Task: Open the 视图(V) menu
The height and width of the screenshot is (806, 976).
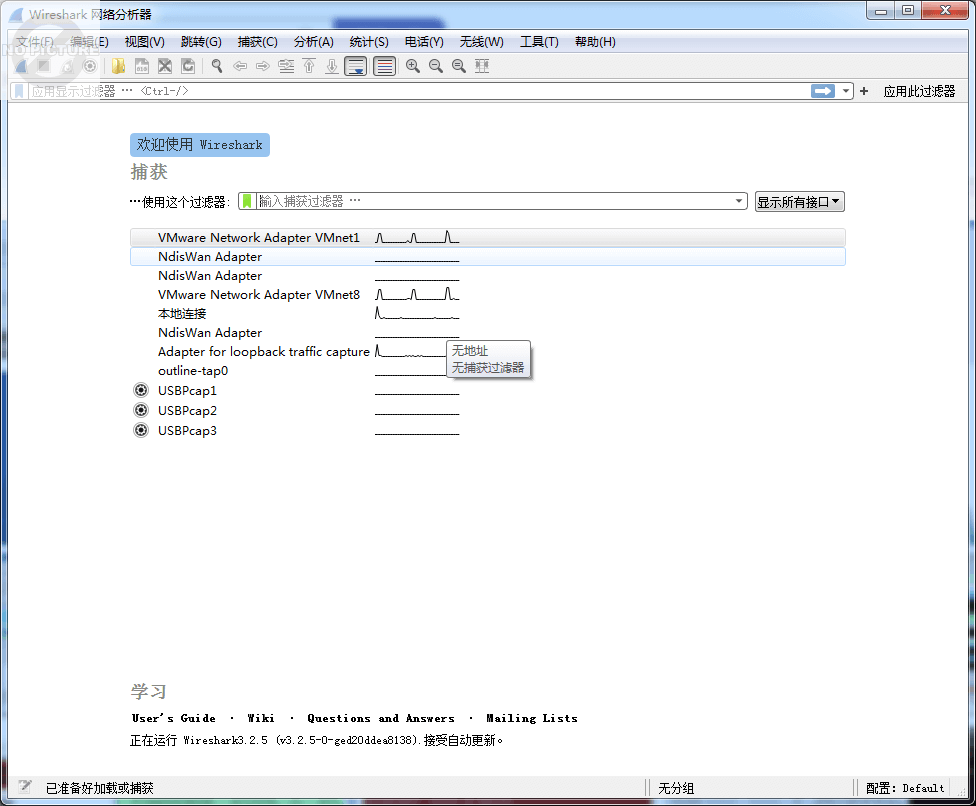Action: pyautogui.click(x=144, y=42)
